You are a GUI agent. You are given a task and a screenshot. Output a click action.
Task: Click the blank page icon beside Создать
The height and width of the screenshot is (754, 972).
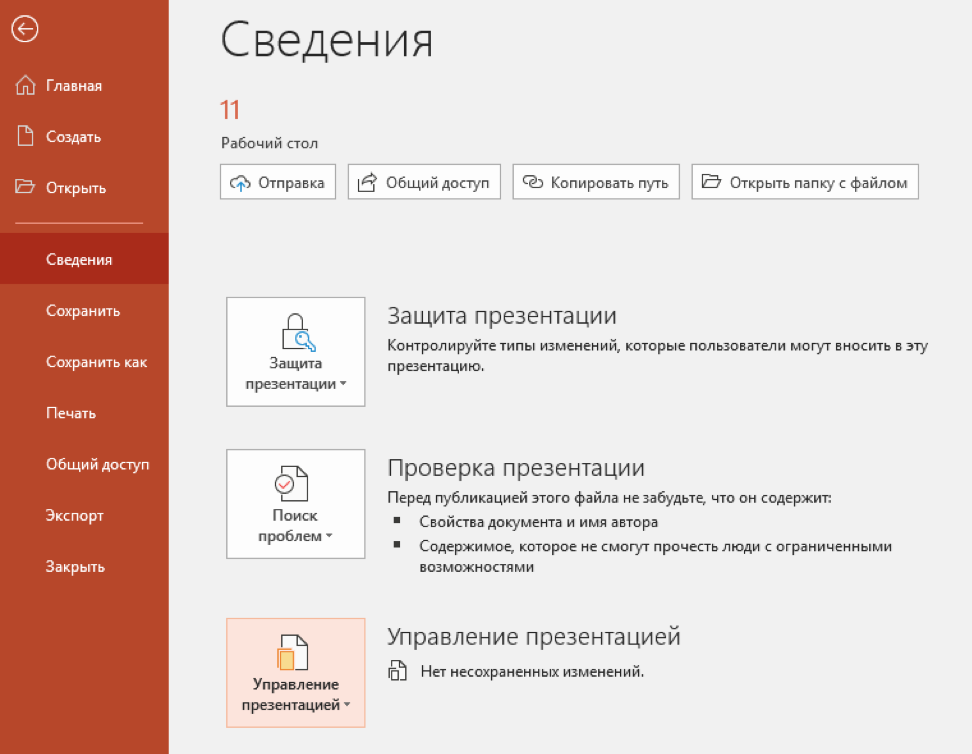pos(25,136)
